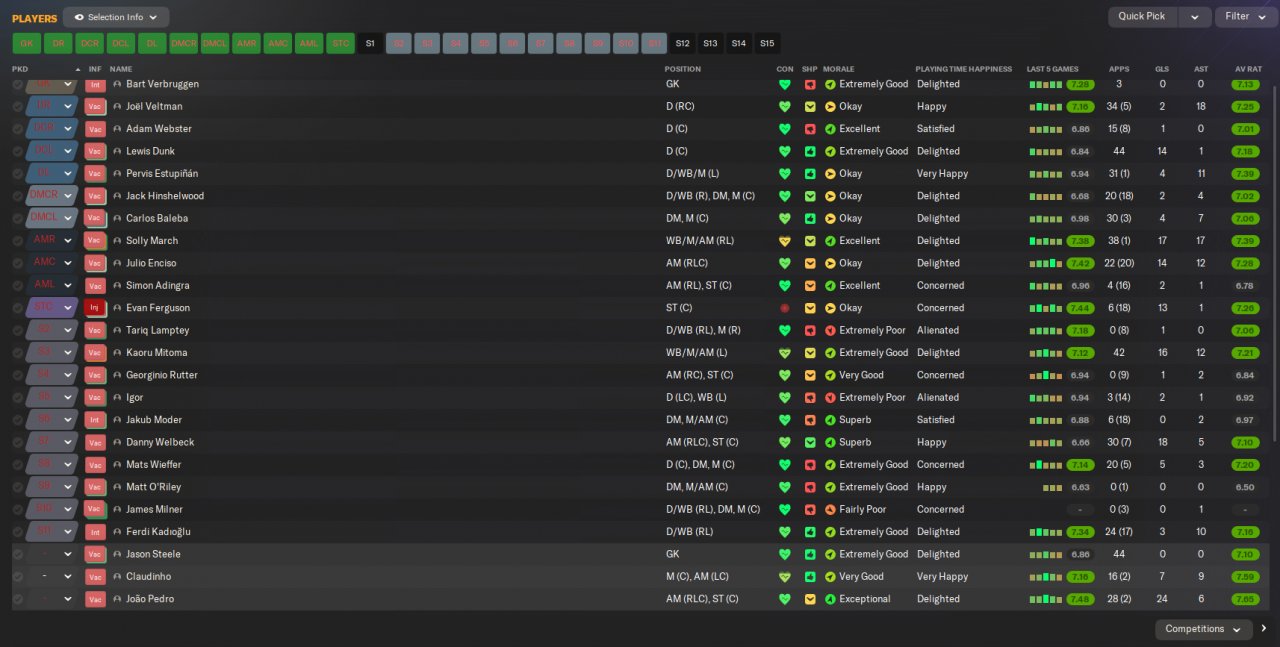Click the morale icon next to Tariq Lamptey's Extremely Poor

click(x=830, y=330)
